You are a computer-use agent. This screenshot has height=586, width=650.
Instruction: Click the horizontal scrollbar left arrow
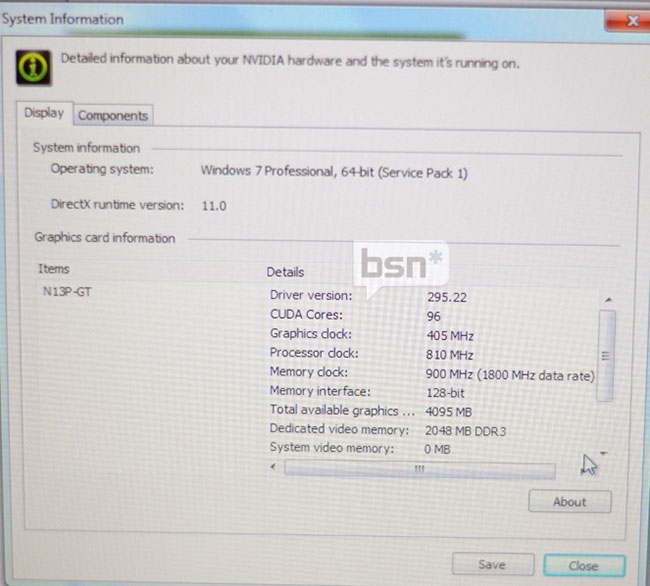273,467
